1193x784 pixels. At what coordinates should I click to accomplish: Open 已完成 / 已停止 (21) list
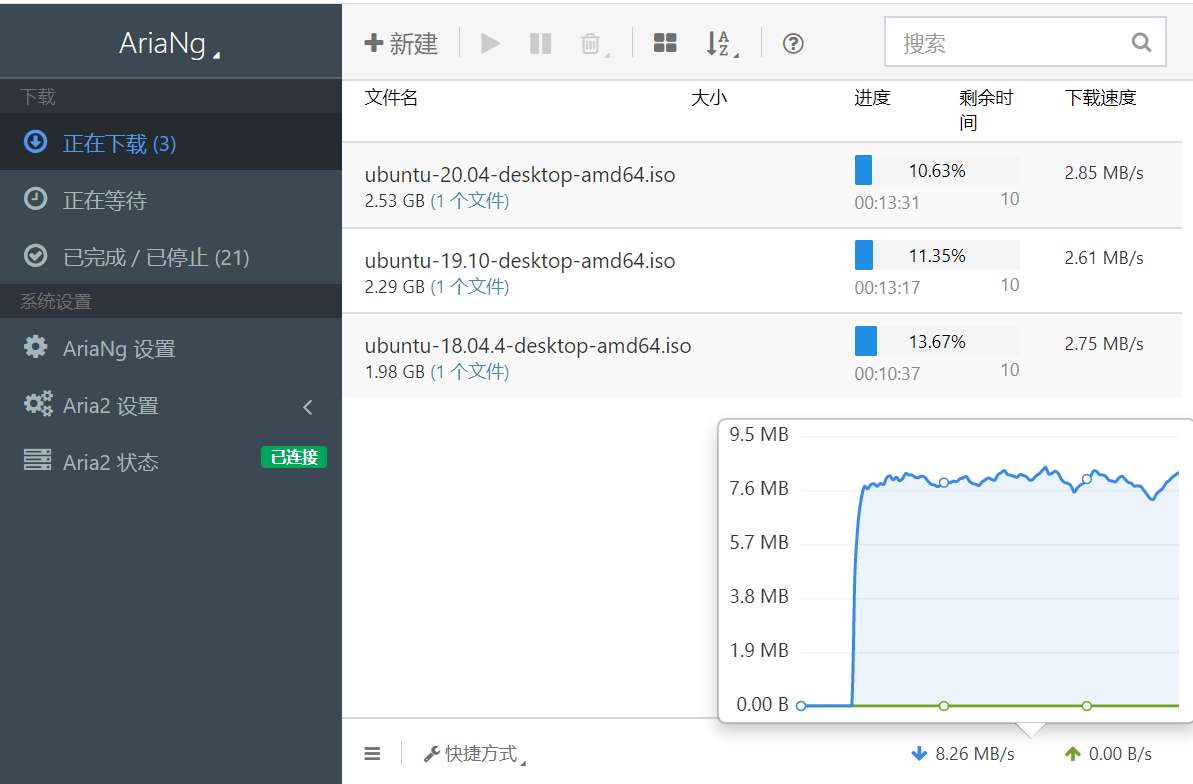click(x=155, y=258)
